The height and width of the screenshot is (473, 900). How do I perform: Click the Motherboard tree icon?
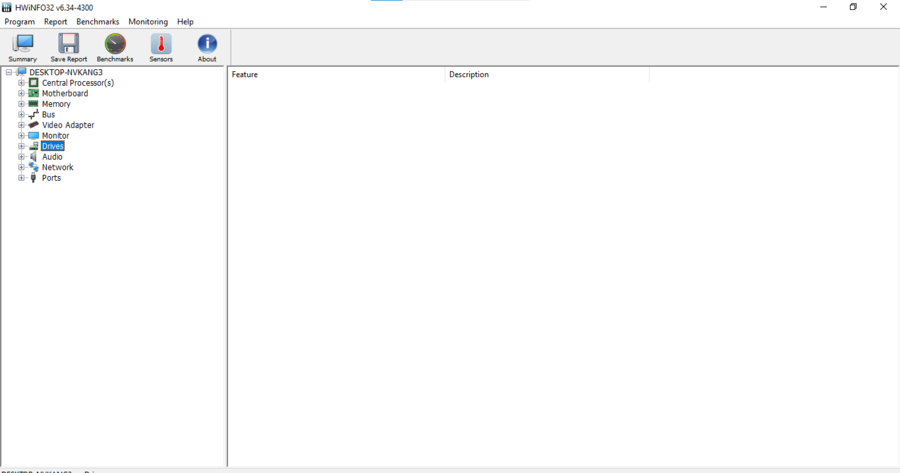point(34,93)
